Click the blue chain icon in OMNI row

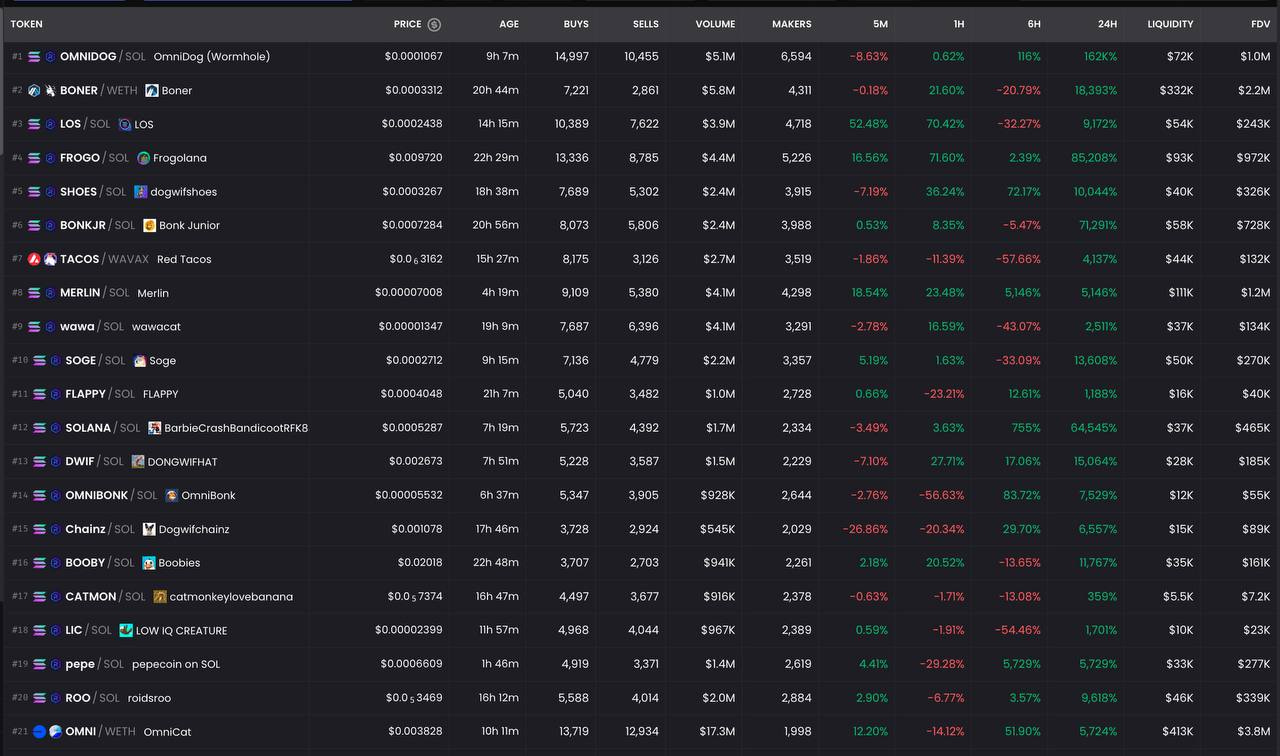coord(39,732)
